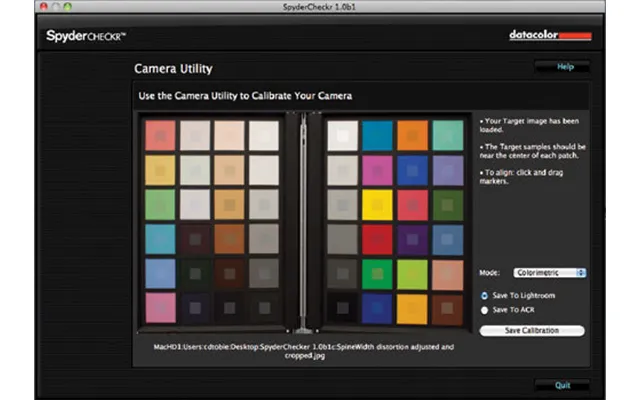Click the pale green patch on the left panel
The height and width of the screenshot is (400, 640).
click(x=160, y=204)
